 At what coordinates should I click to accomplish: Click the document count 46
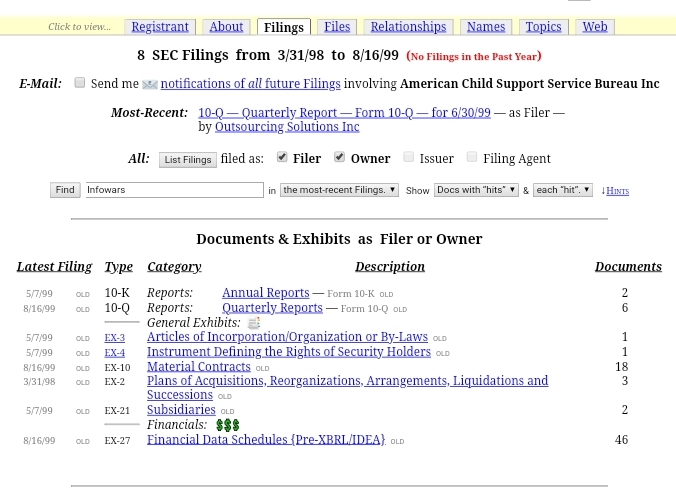coord(621,440)
